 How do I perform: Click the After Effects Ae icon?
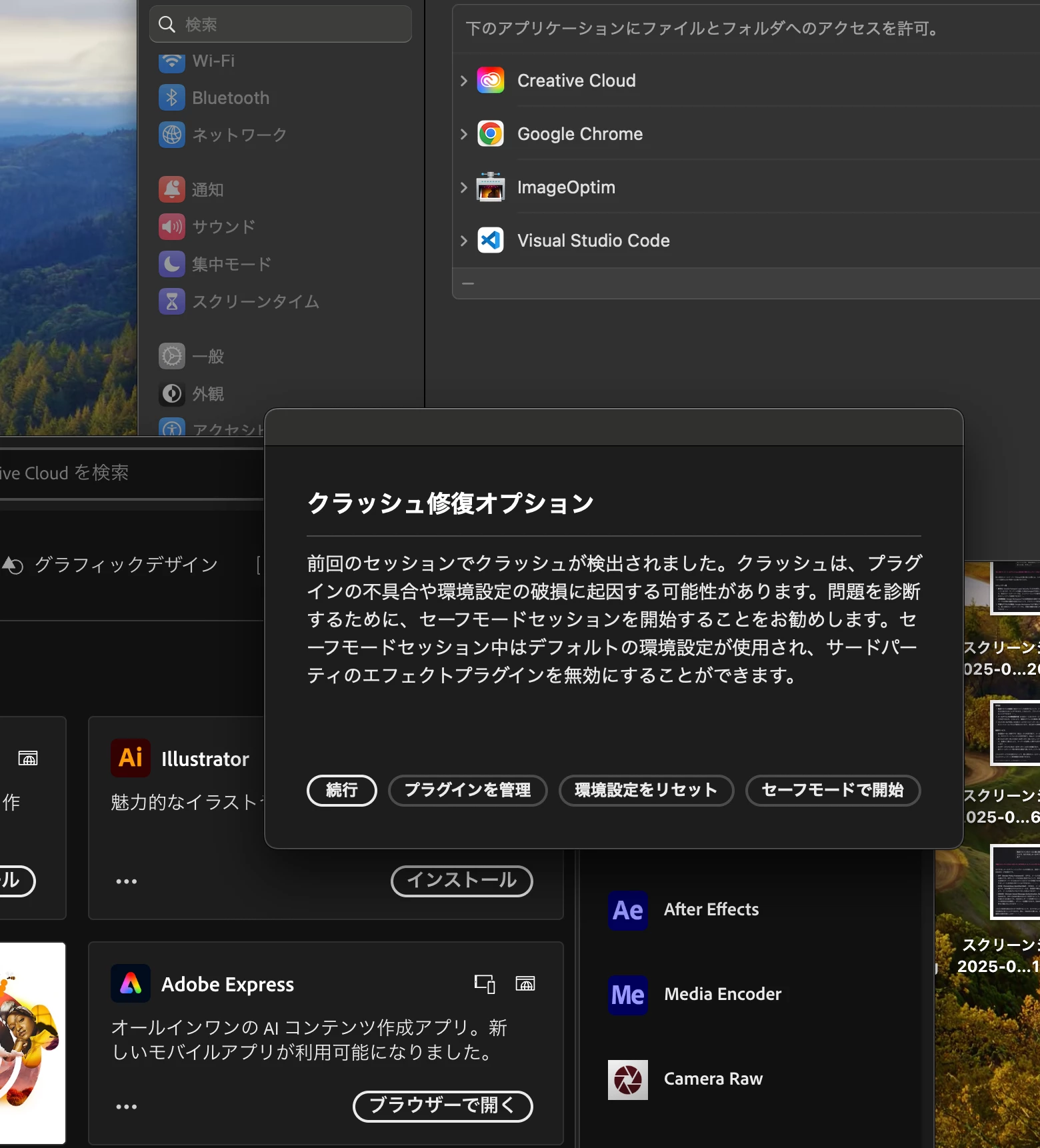[x=628, y=910]
